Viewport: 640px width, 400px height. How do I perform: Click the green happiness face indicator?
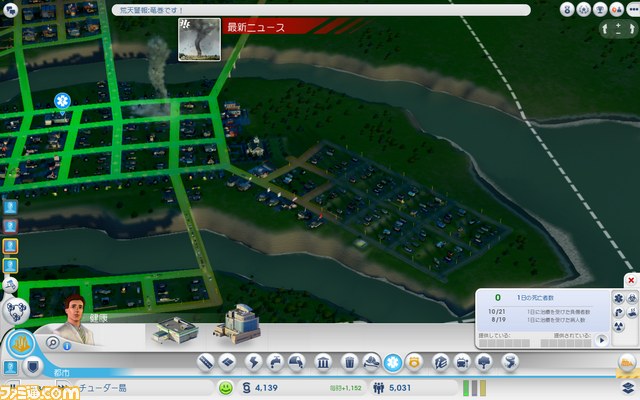(226, 387)
